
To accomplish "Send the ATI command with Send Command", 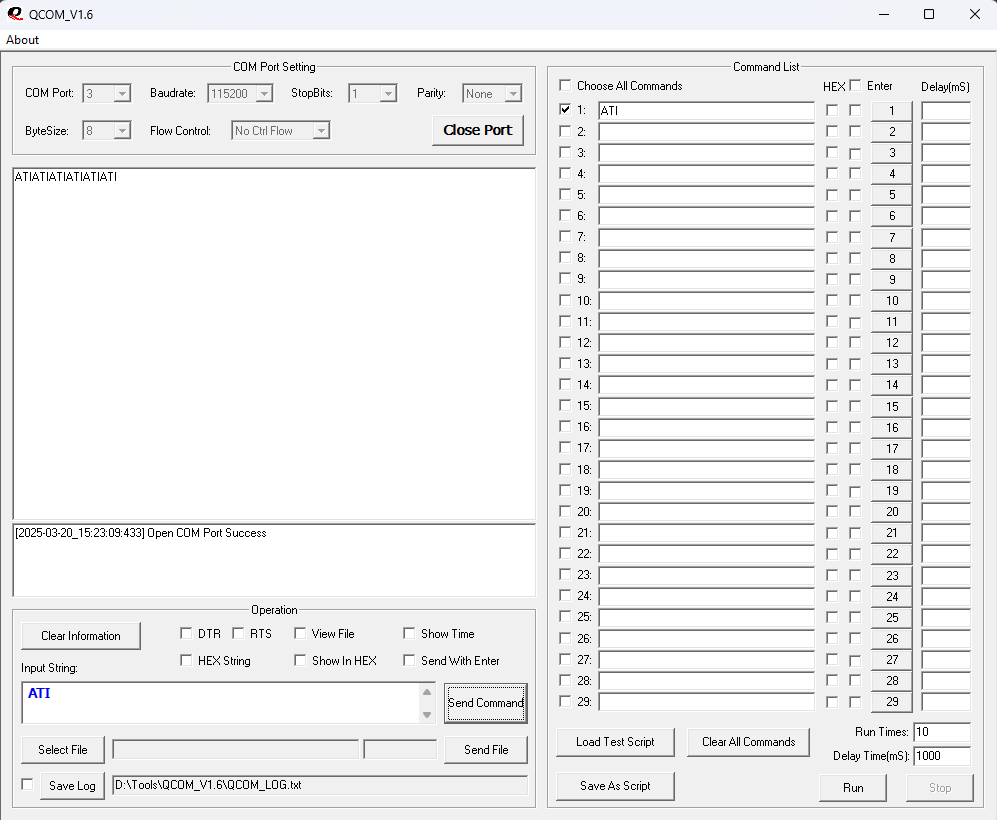I will (485, 703).
